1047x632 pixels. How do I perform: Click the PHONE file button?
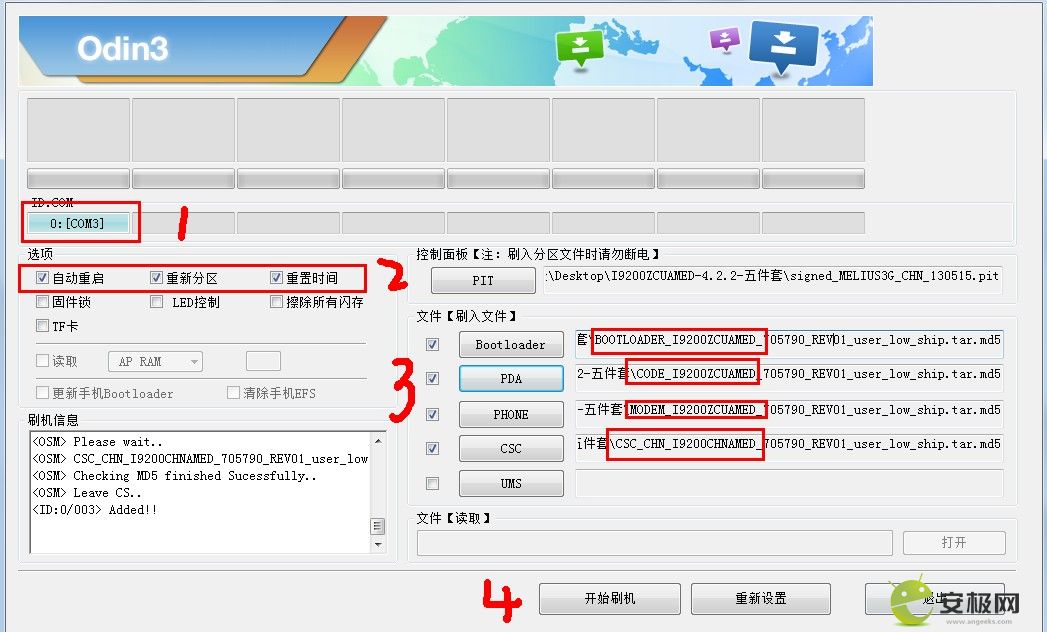click(511, 414)
